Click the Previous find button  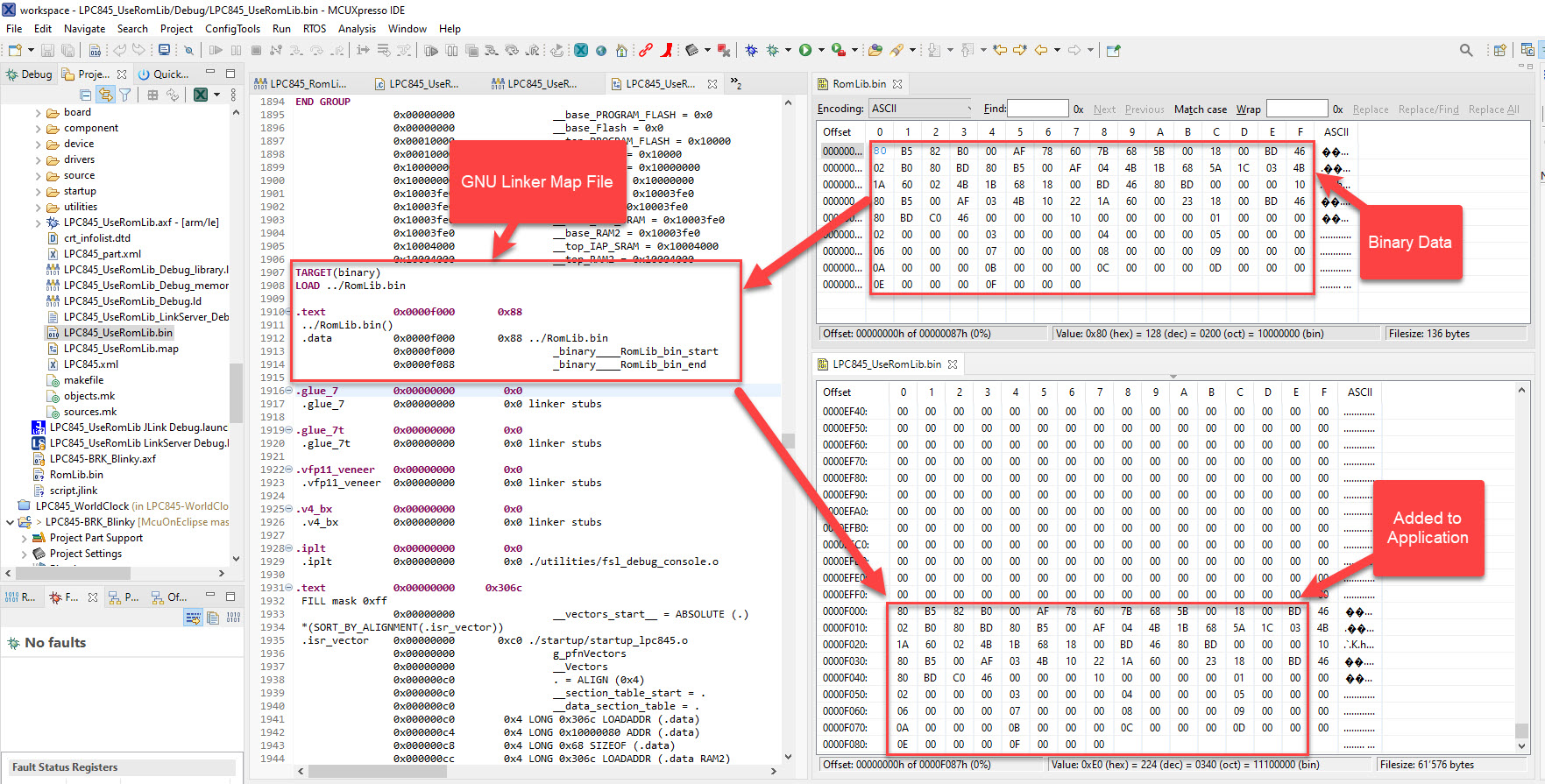(x=1145, y=109)
